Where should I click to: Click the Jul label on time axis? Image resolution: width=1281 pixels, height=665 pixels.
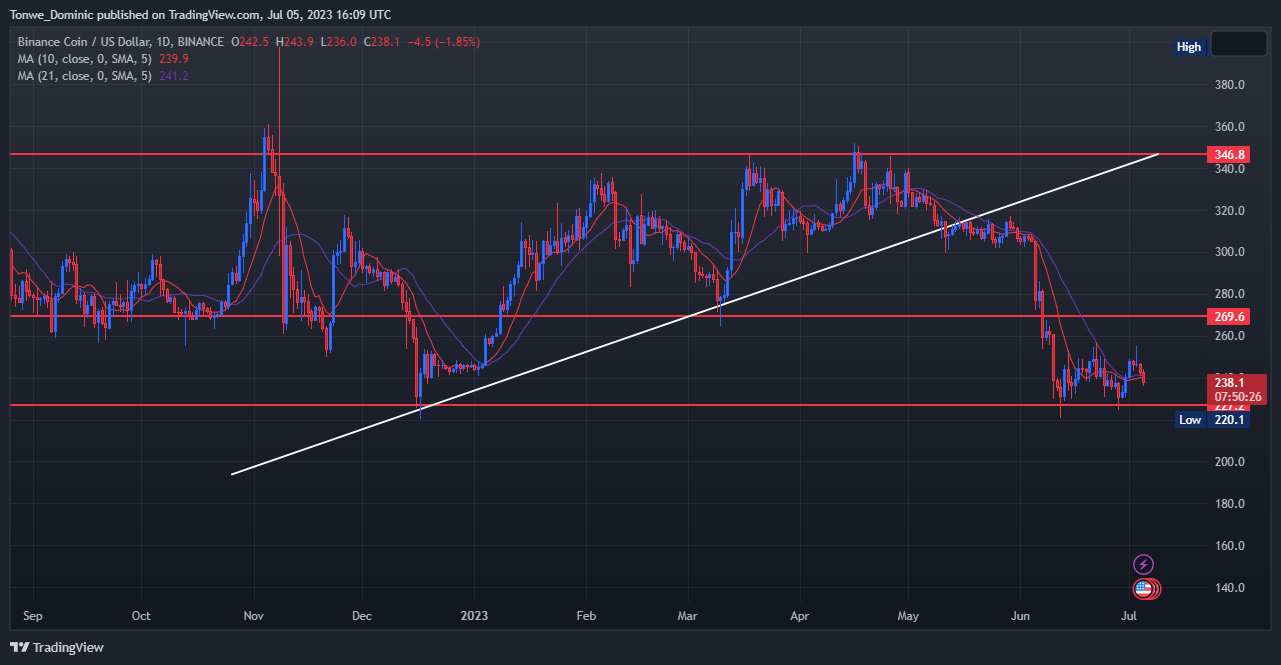pos(1130,616)
